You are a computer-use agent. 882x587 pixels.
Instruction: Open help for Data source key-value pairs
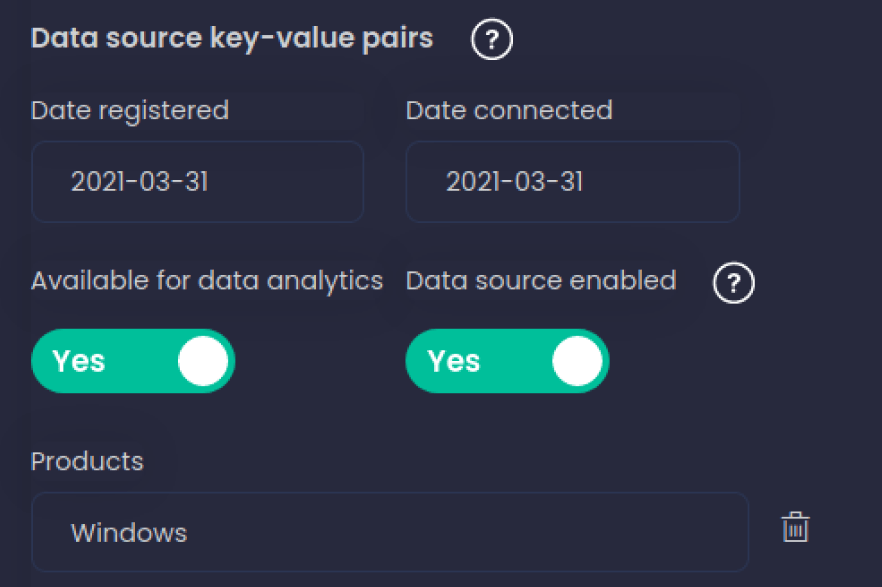tap(491, 41)
